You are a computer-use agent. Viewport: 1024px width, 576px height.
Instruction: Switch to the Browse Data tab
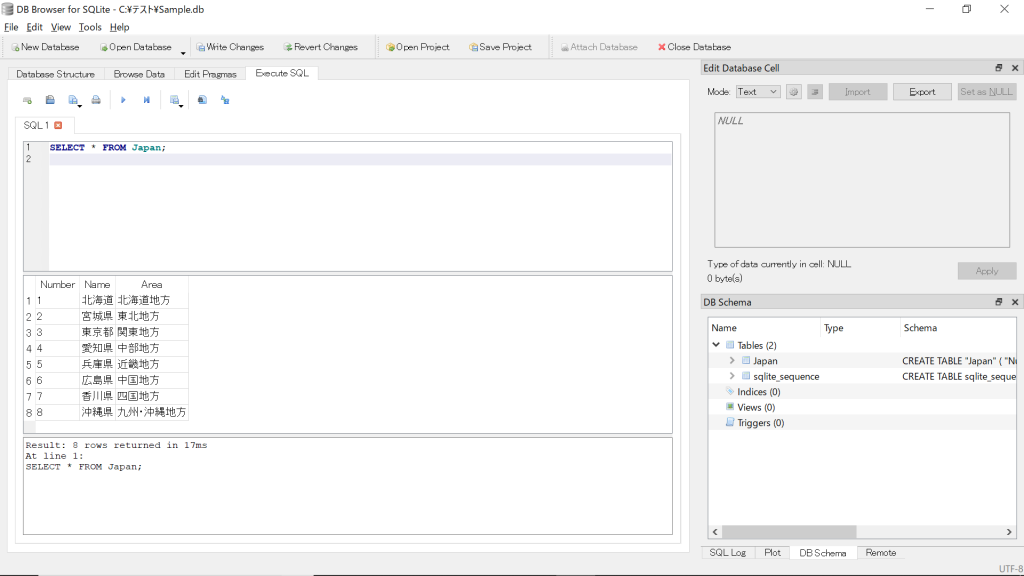139,74
